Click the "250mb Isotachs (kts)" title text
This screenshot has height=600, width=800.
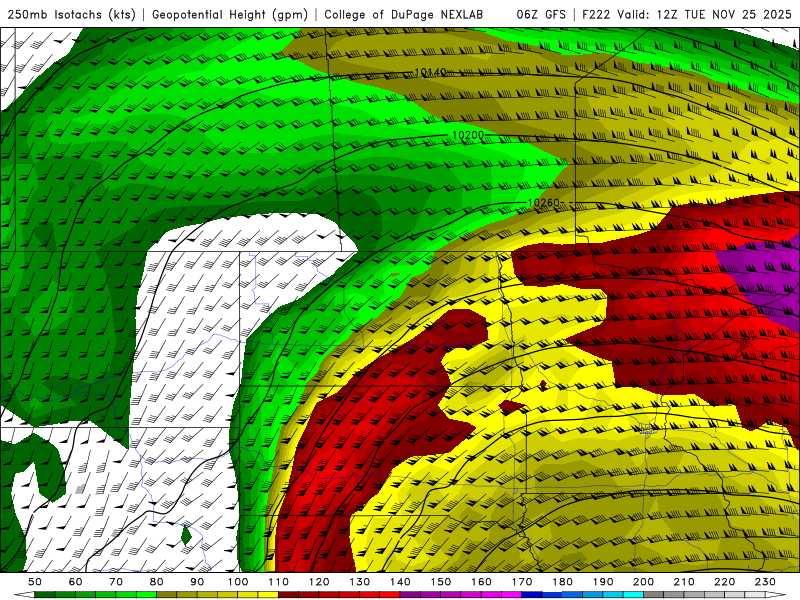pos(72,14)
